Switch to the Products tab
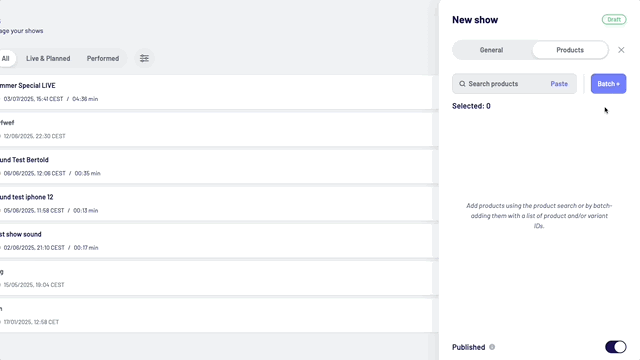Viewport: 640px width, 360px height. pyautogui.click(x=570, y=50)
